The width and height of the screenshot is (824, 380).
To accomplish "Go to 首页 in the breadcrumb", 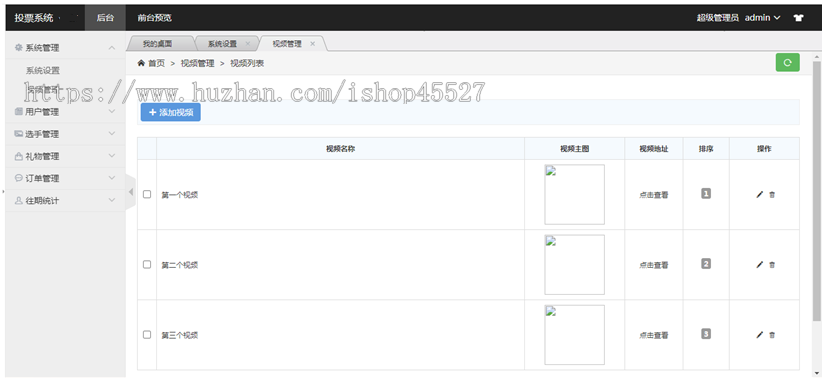I will [x=156, y=63].
